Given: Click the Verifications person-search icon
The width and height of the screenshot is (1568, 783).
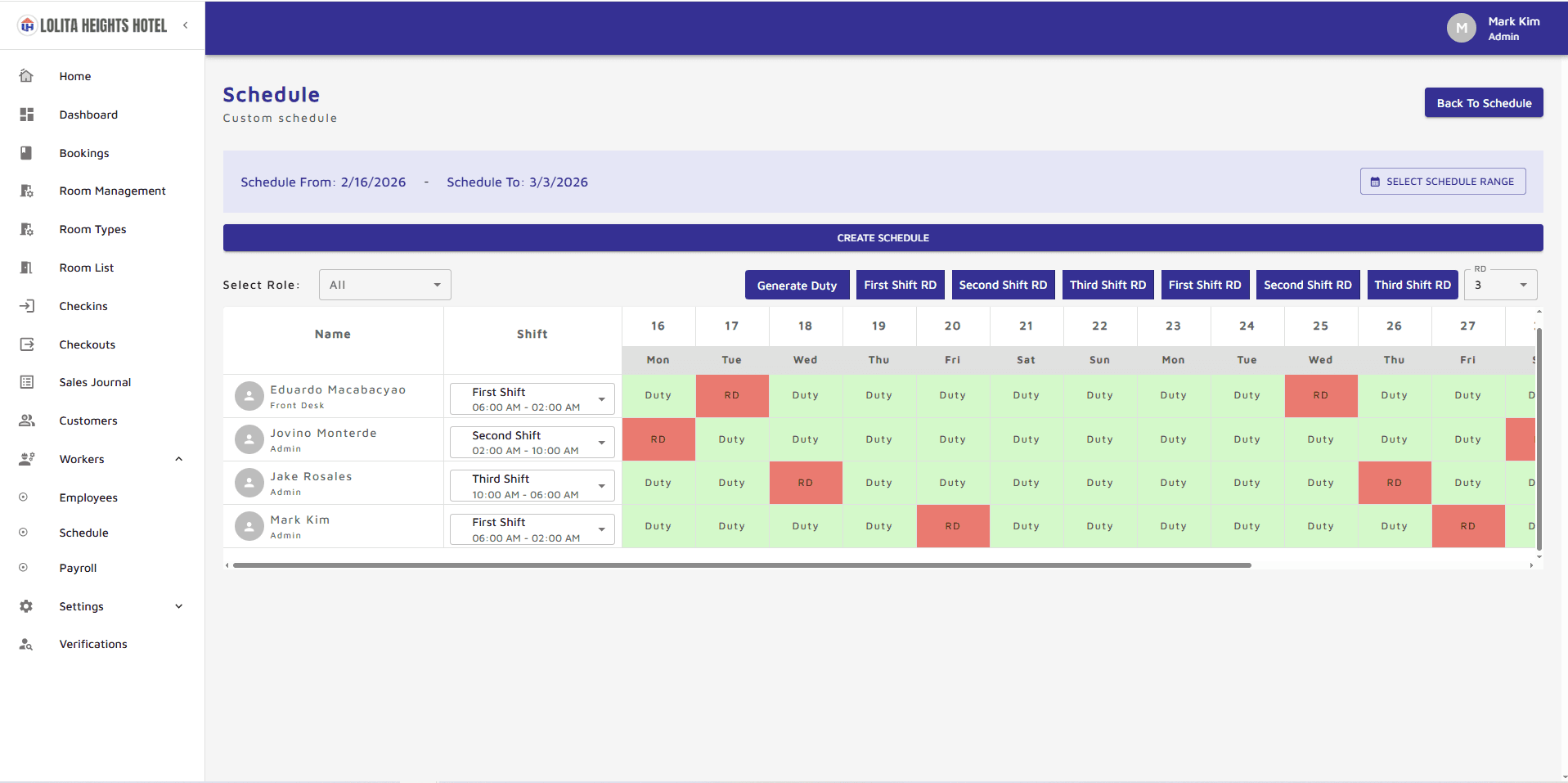Looking at the screenshot, I should click(26, 644).
